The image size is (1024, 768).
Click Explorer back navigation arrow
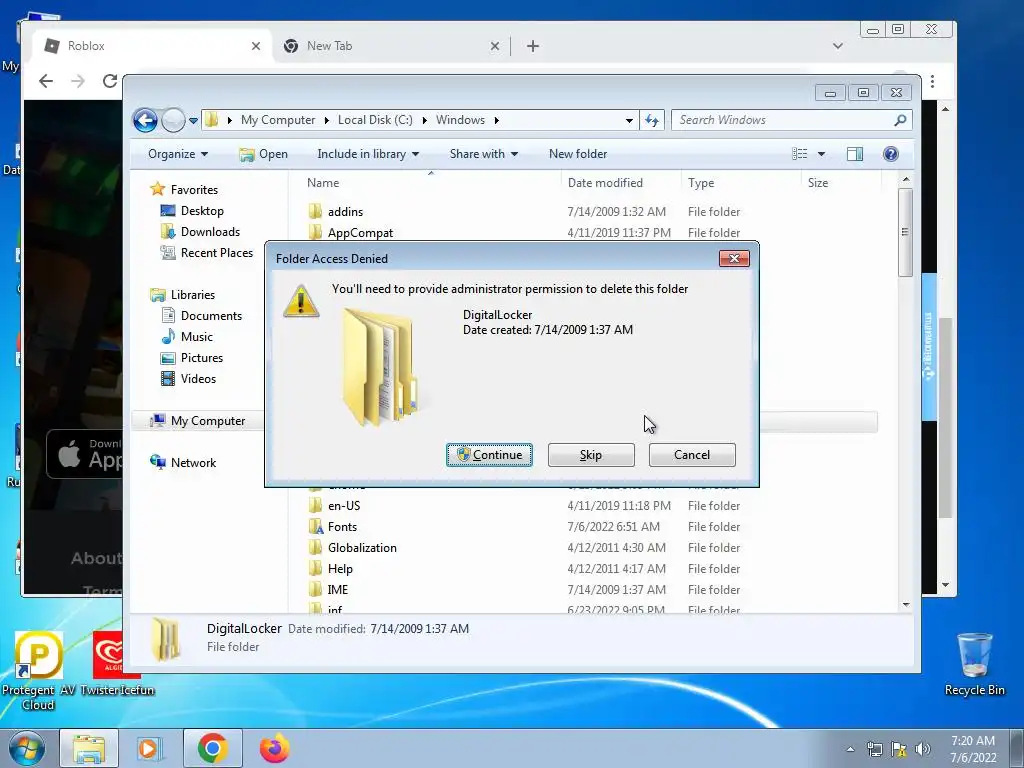[x=145, y=120]
